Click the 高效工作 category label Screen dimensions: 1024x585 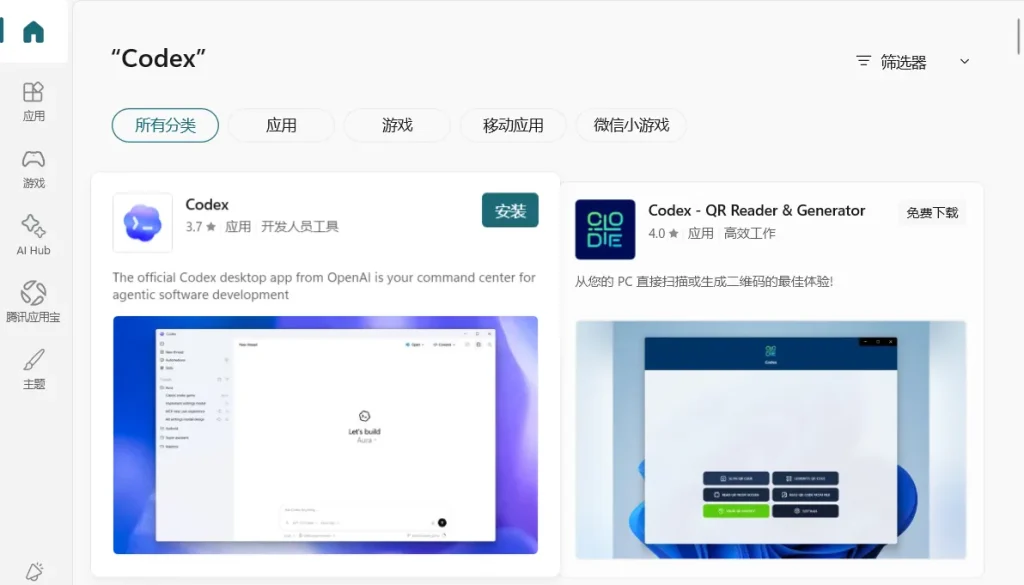(x=750, y=233)
